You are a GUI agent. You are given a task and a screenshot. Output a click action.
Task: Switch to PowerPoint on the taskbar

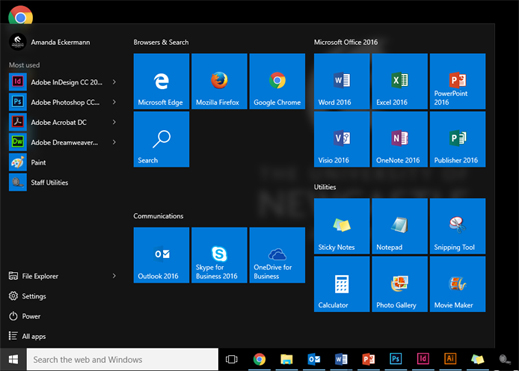368,359
